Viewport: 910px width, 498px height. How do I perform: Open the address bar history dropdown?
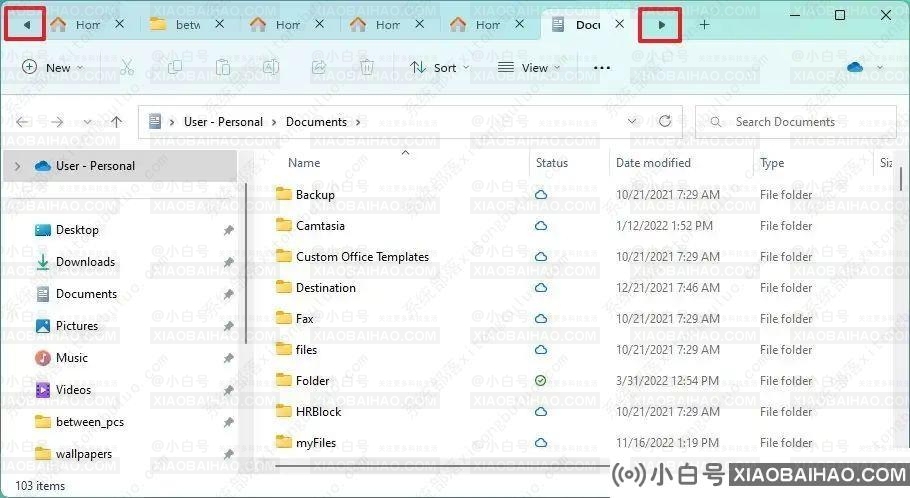coord(632,121)
